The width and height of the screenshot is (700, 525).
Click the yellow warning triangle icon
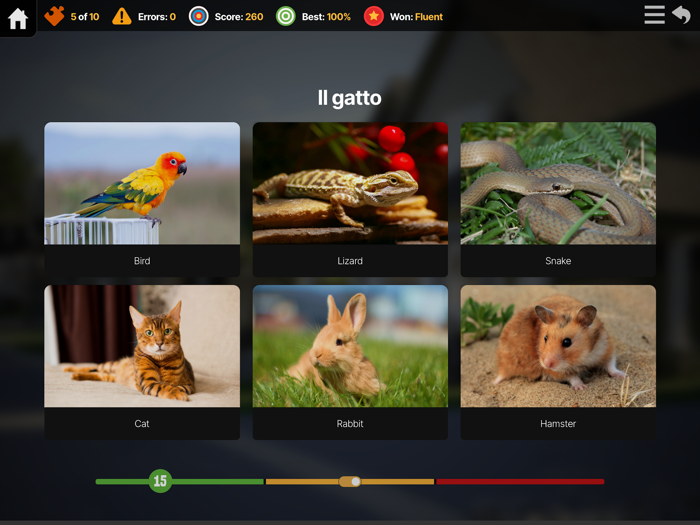tap(121, 17)
